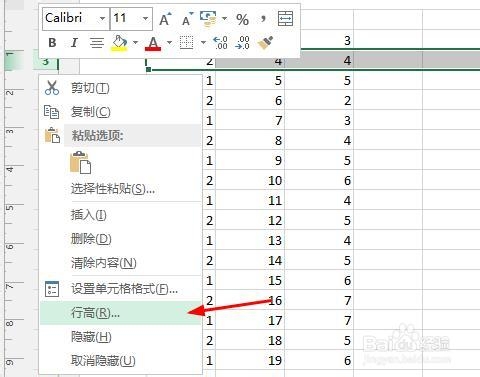Click increase decimal places icon
The image size is (480, 377).
tap(220, 43)
